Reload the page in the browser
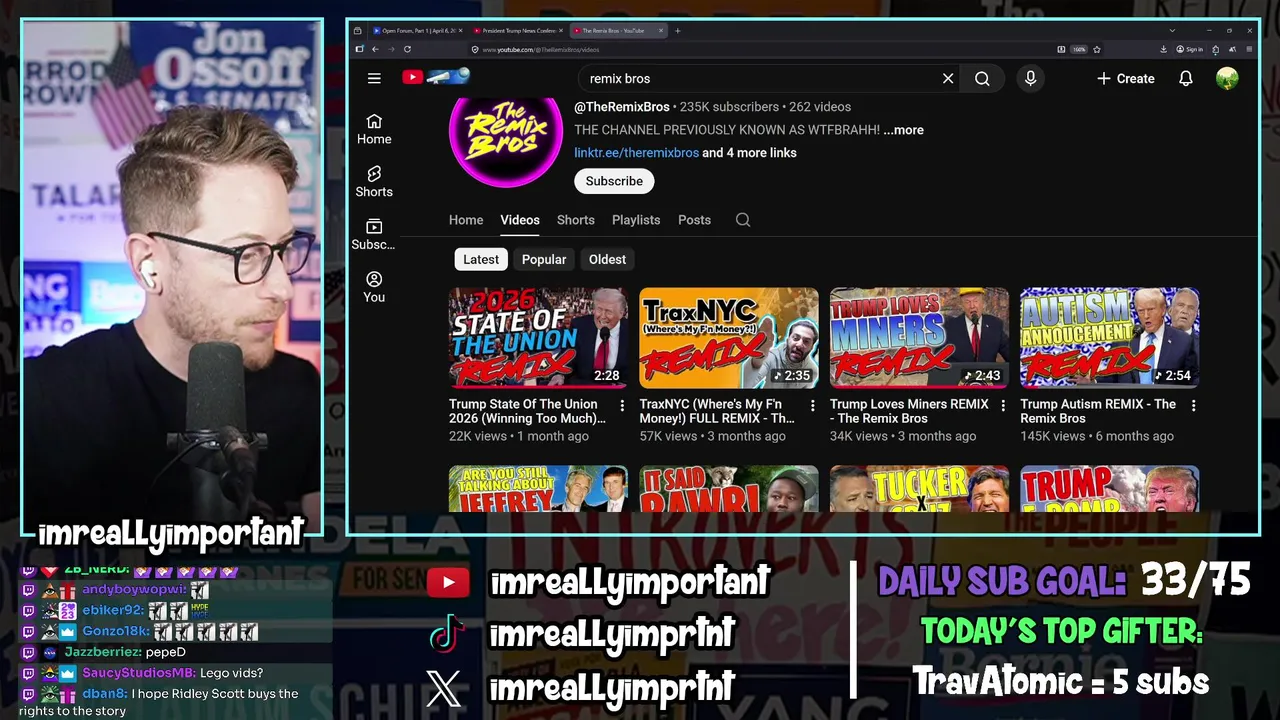 [408, 49]
